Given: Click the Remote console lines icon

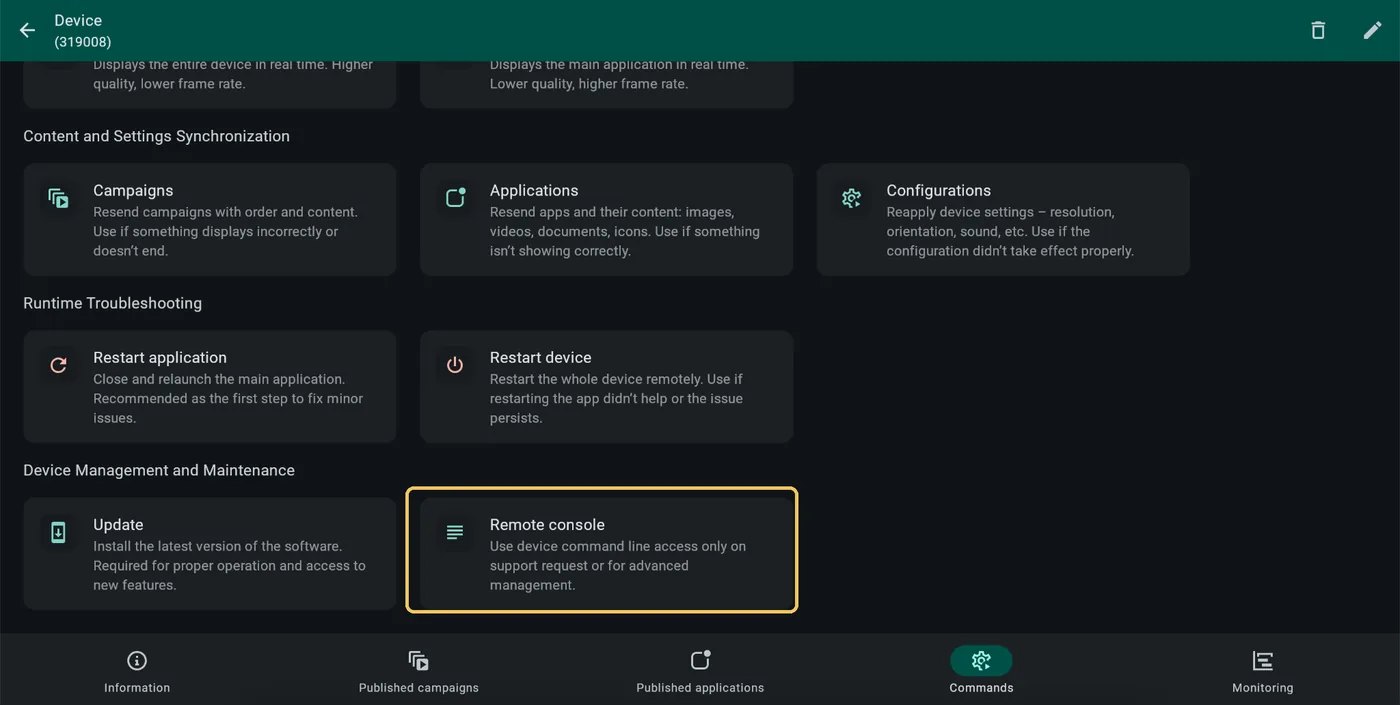Looking at the screenshot, I should point(455,532).
